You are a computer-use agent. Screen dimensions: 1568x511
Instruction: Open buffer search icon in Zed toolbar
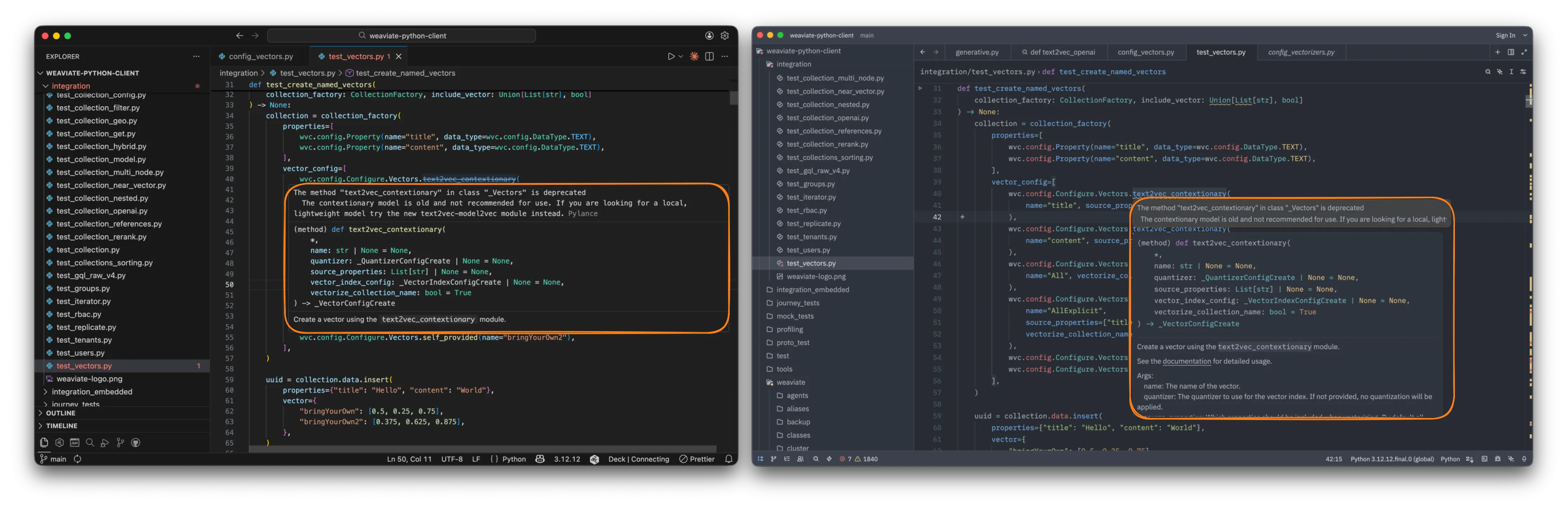(1488, 72)
